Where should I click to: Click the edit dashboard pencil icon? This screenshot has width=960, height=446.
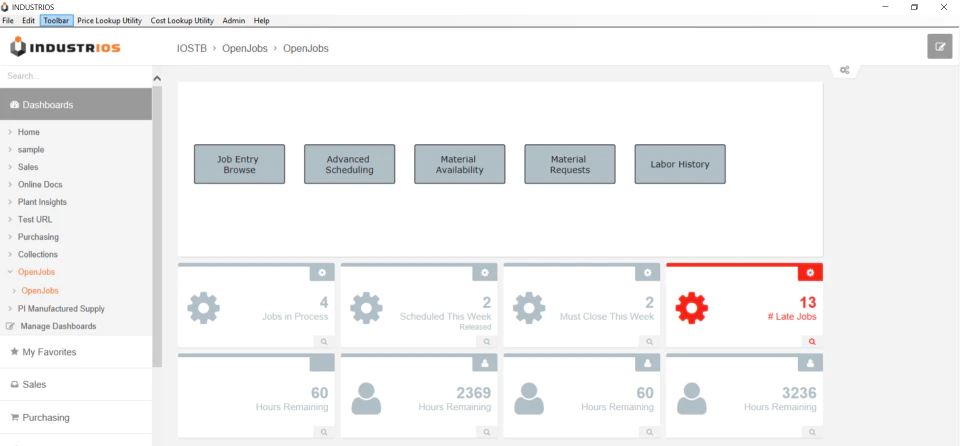point(940,47)
